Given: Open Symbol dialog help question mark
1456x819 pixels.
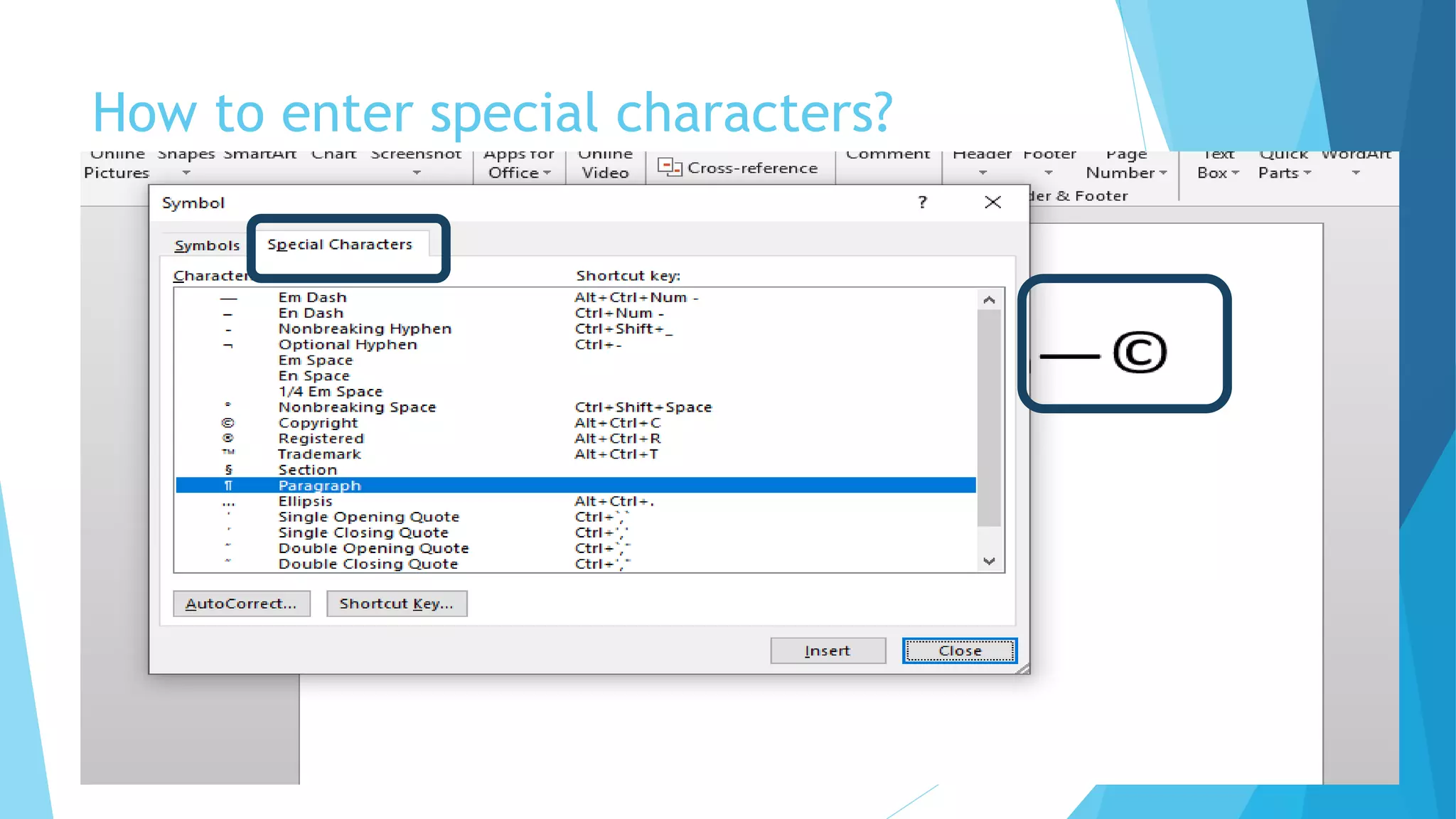Looking at the screenshot, I should [922, 203].
